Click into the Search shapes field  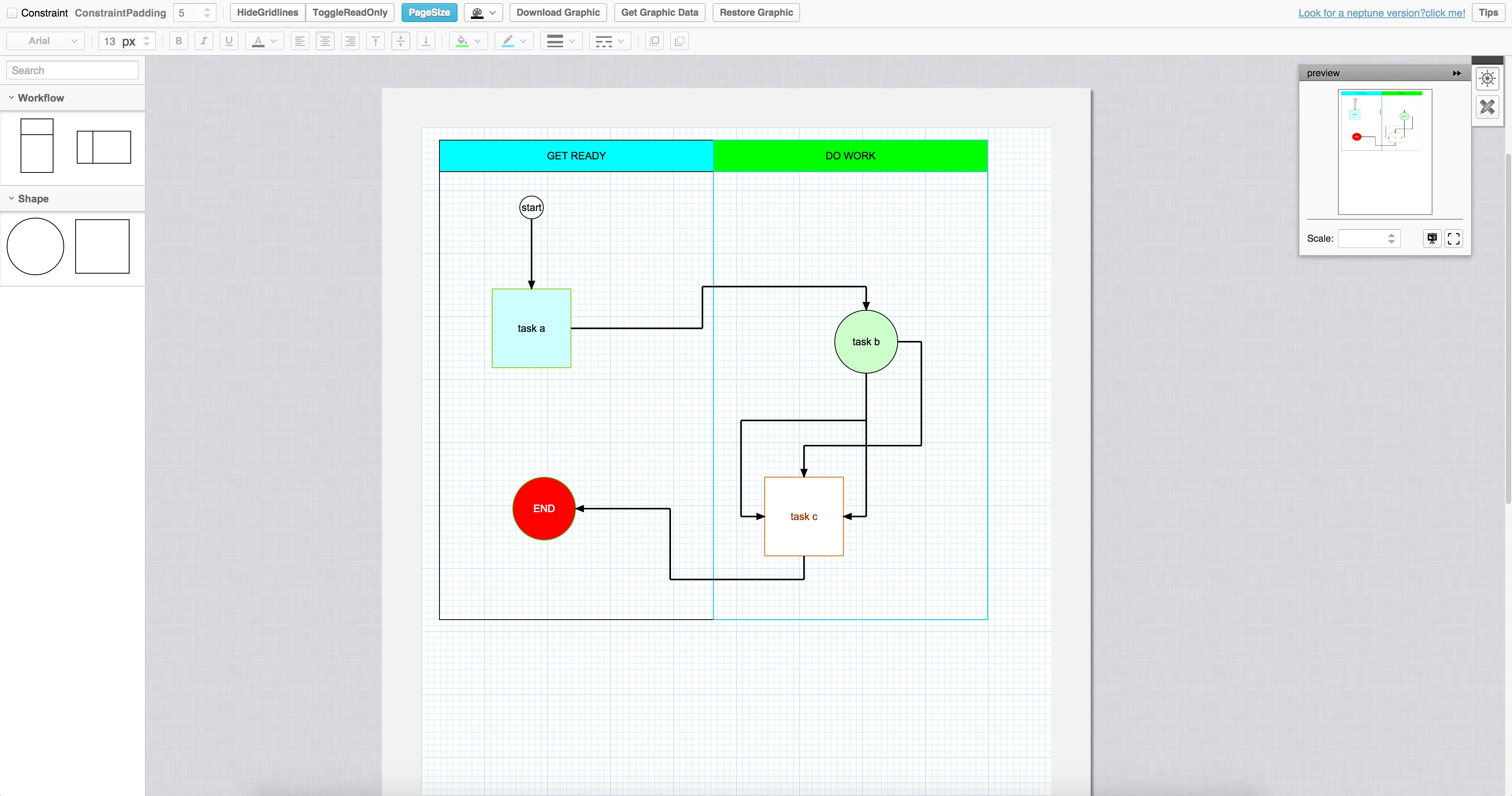coord(73,70)
